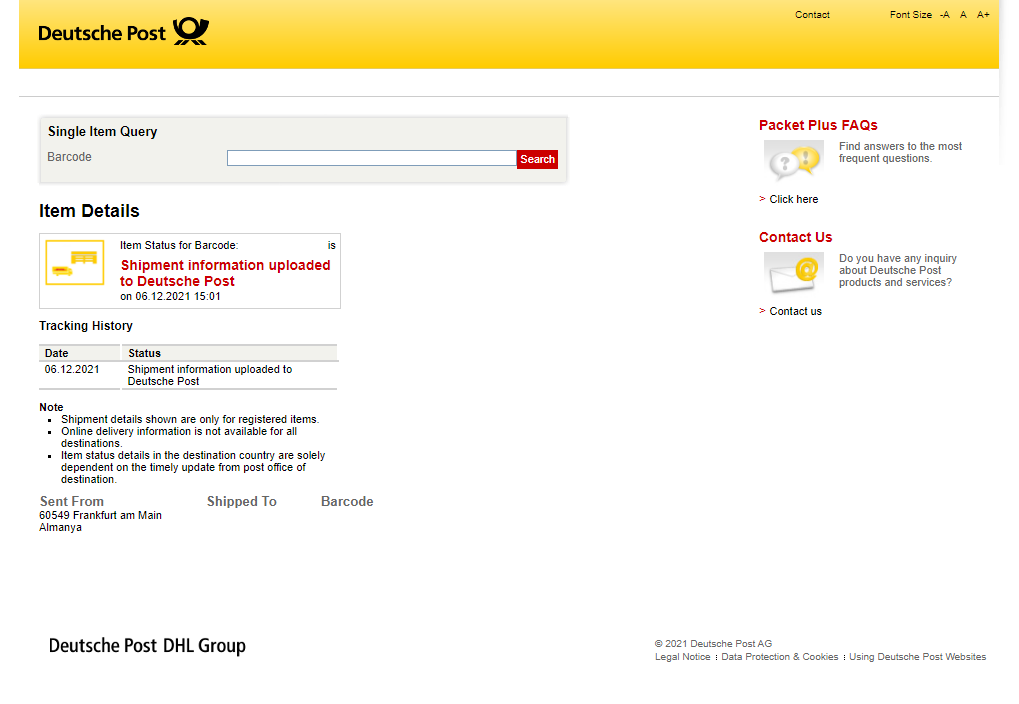Click the 'Sent From' heading
Viewport: 1019px width, 704px height.
coord(71,501)
